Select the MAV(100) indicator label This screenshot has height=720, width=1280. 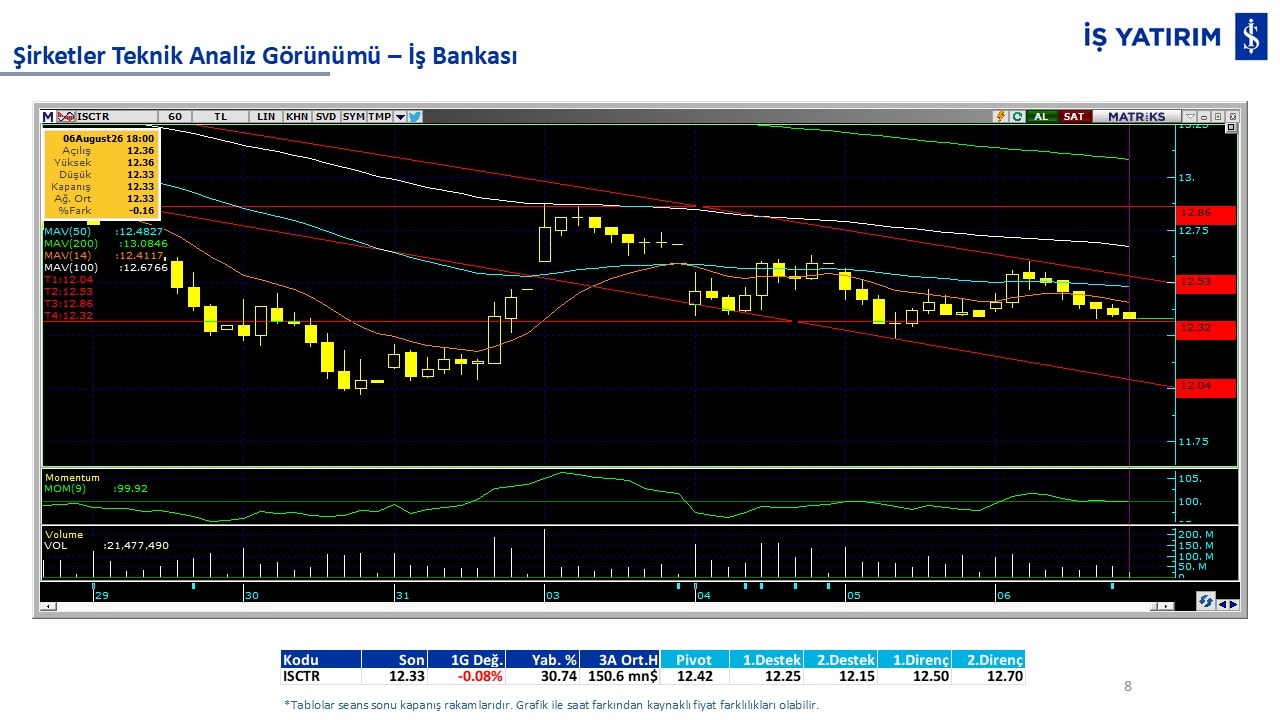click(70, 268)
